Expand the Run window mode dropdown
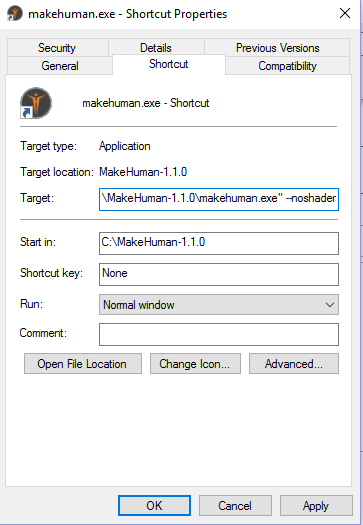This screenshot has width=363, height=525. click(219, 304)
